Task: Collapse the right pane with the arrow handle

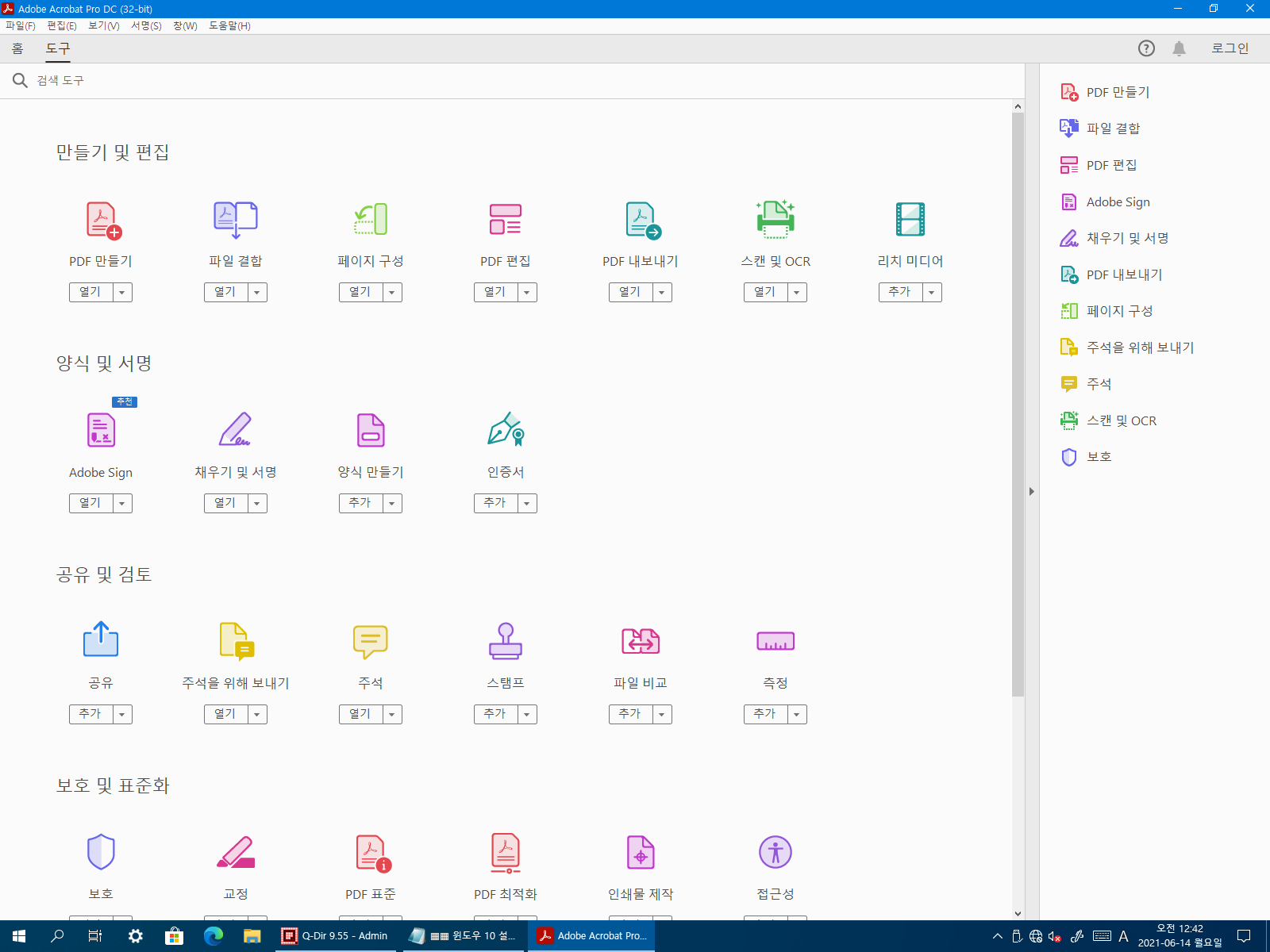Action: [1032, 492]
